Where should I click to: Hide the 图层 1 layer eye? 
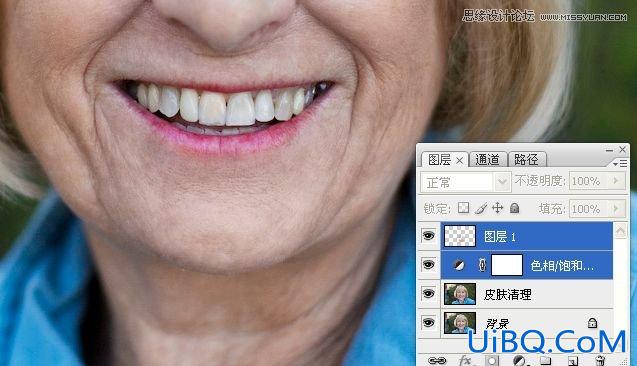[x=428, y=236]
